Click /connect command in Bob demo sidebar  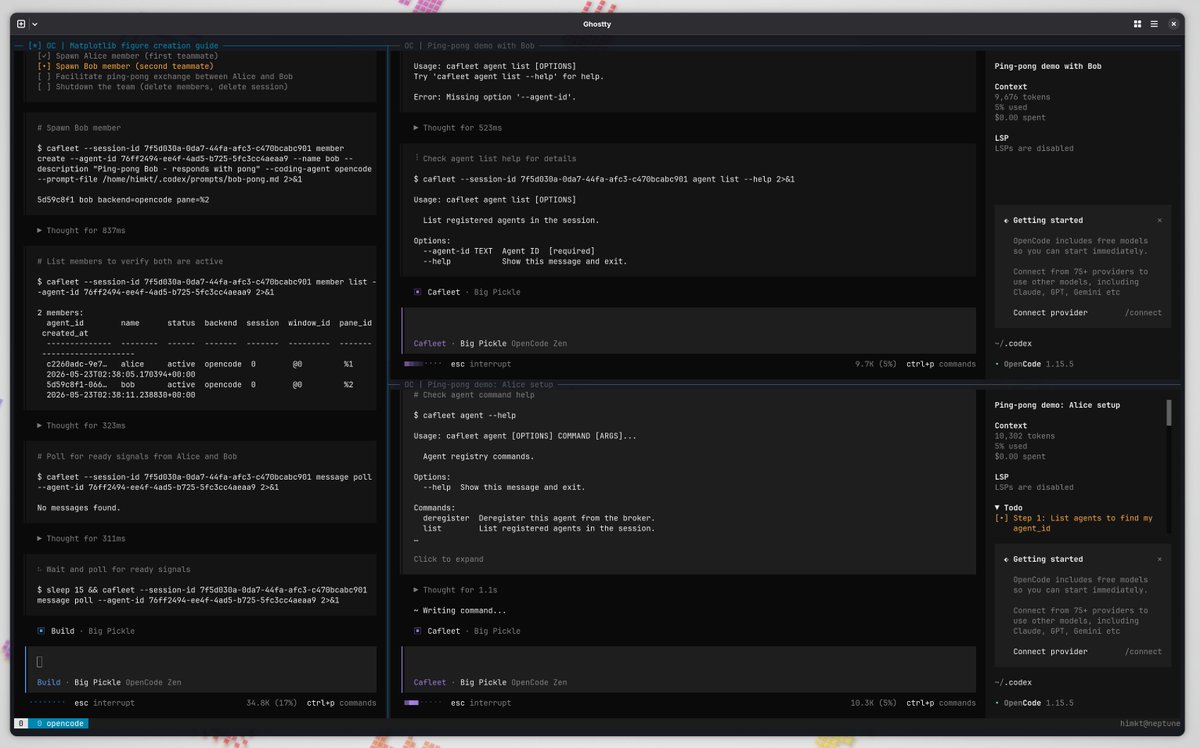point(1143,312)
